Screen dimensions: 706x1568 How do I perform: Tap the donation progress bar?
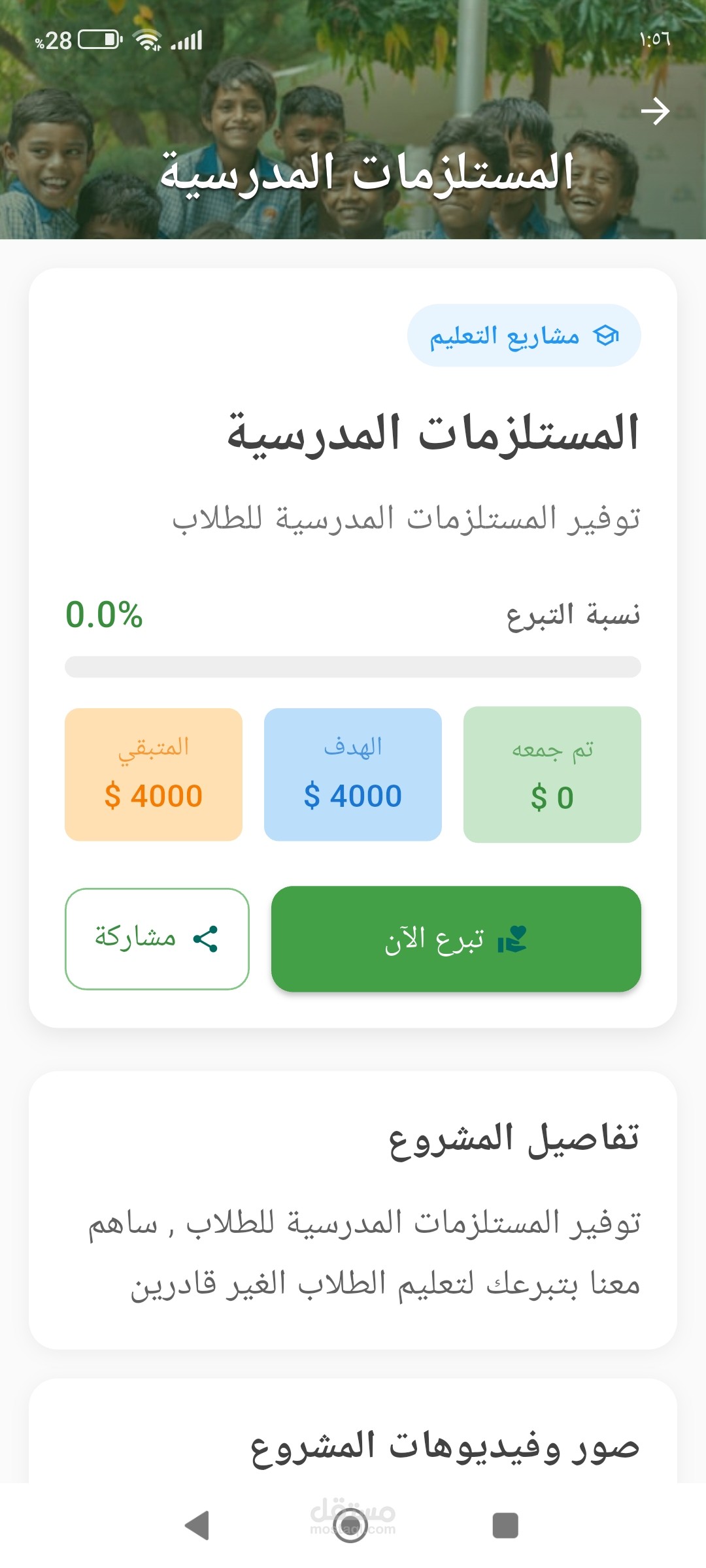[353, 667]
